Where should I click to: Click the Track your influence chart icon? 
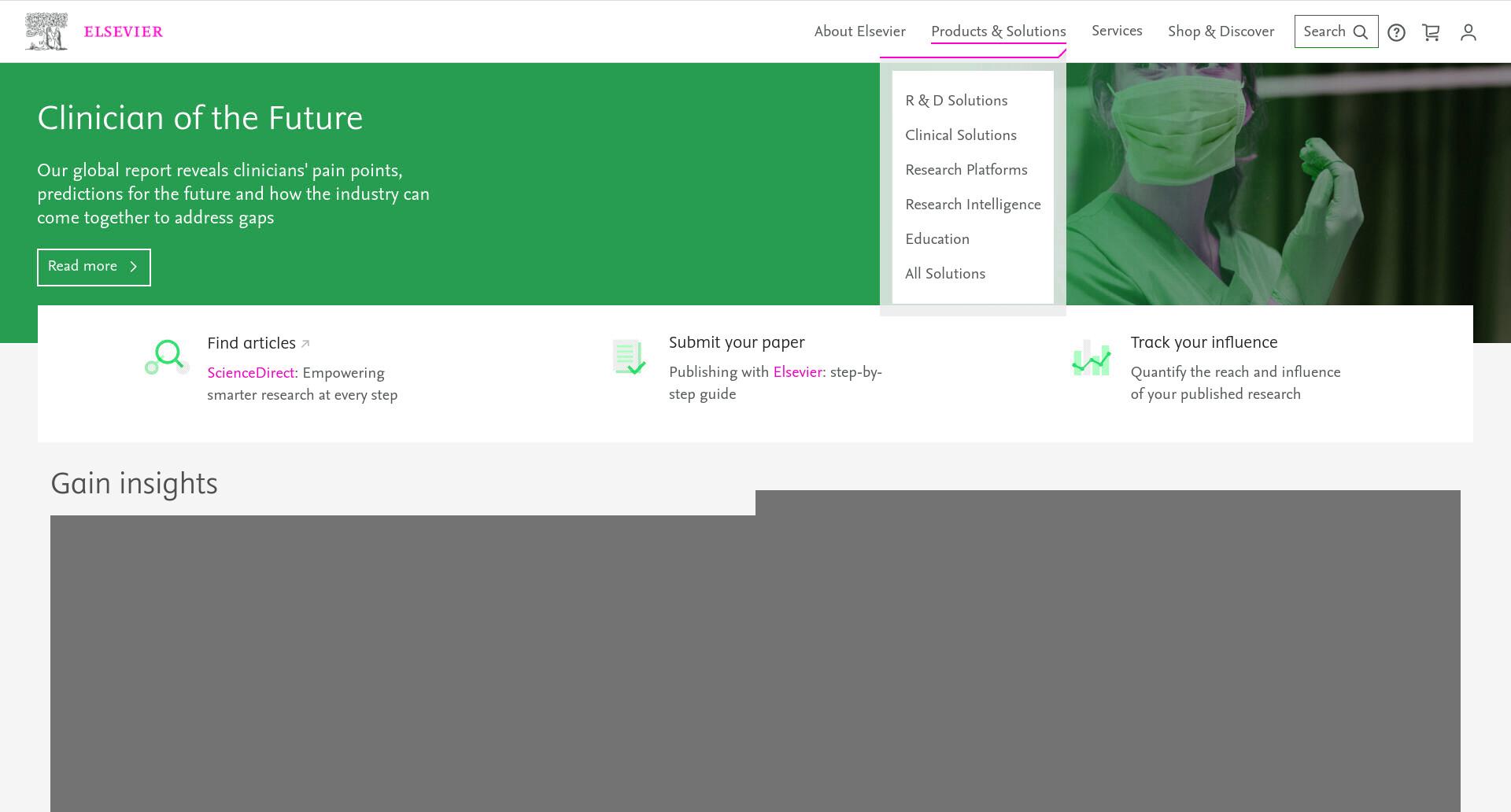[x=1091, y=358]
